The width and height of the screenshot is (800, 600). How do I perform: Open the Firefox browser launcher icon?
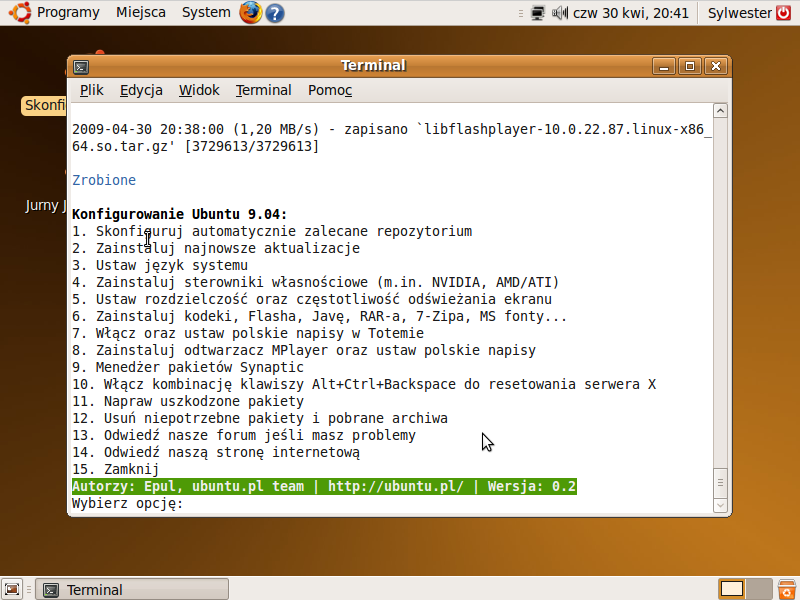coord(251,13)
